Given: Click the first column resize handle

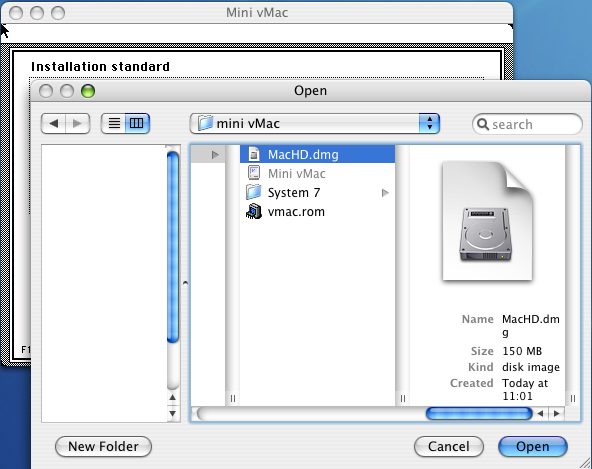Looking at the screenshot, I should click(233, 398).
